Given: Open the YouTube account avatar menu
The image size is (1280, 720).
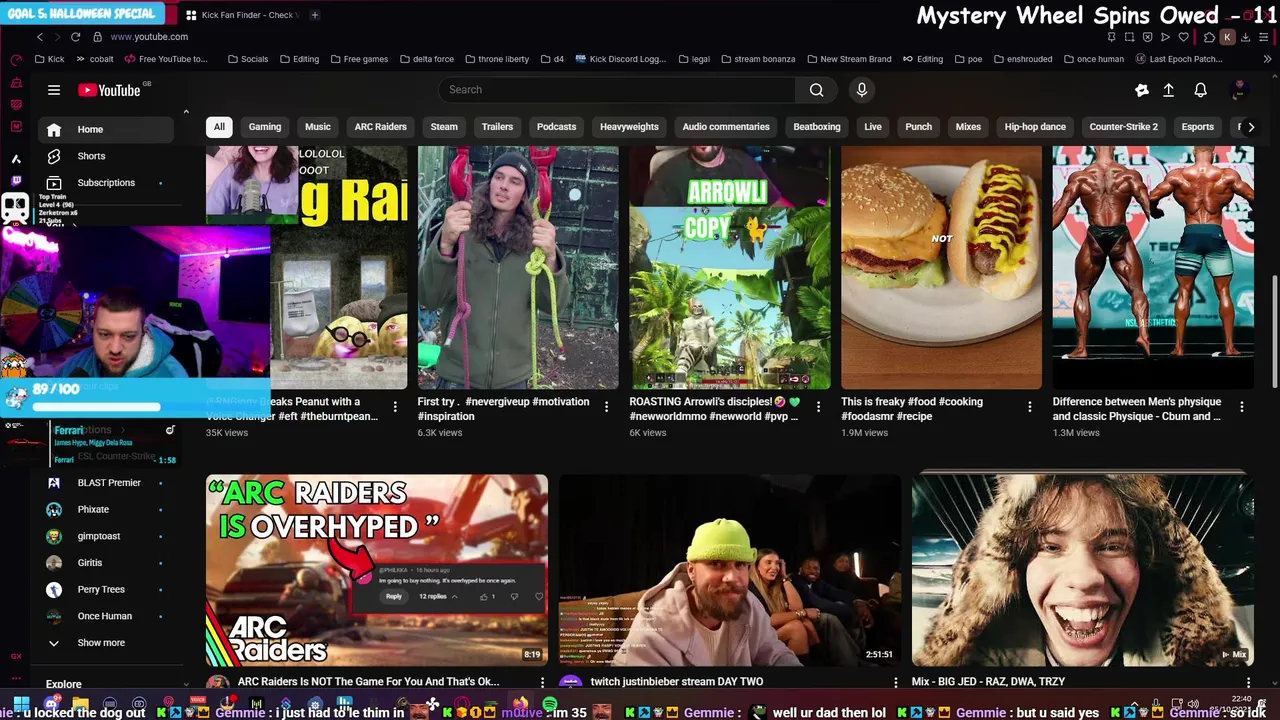Looking at the screenshot, I should tap(1239, 90).
